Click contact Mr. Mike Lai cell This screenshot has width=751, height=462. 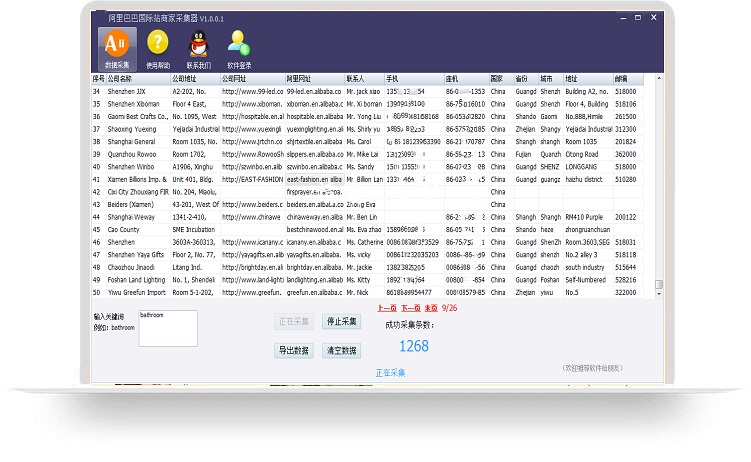point(363,154)
